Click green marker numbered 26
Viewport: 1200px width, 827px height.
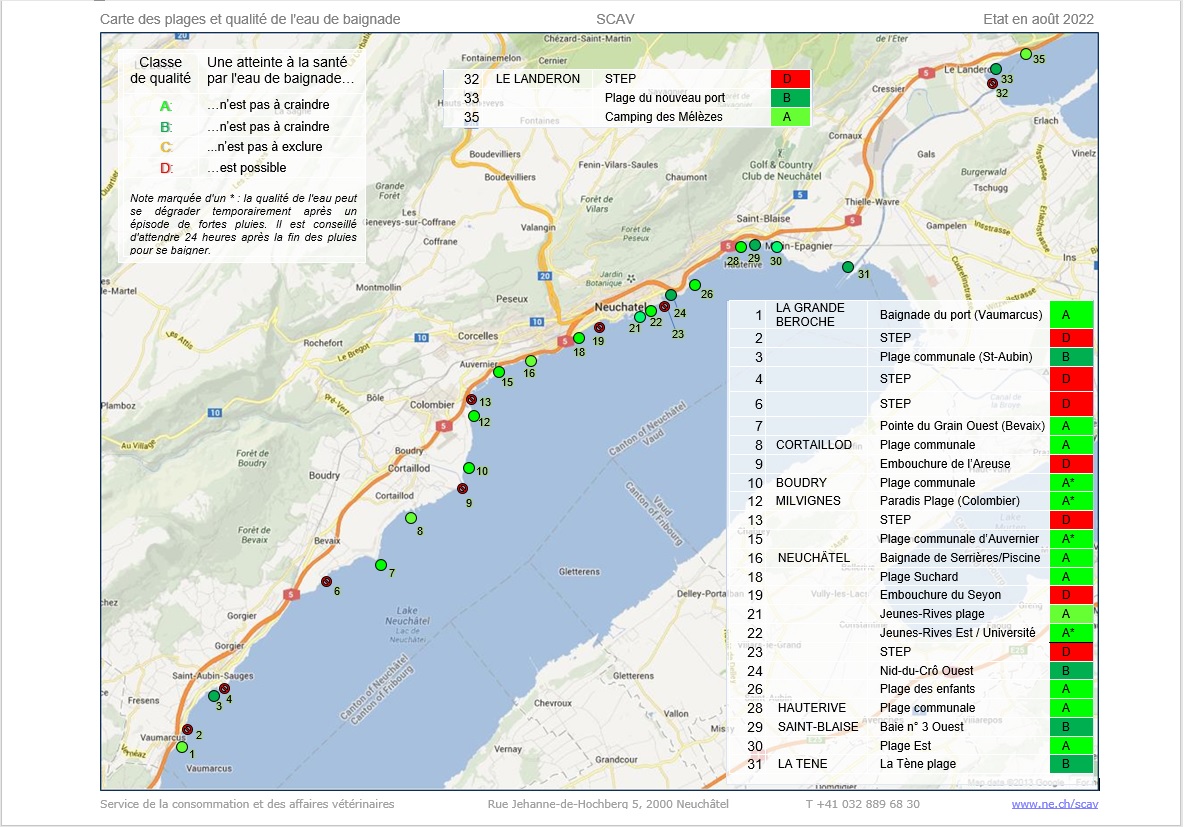pyautogui.click(x=695, y=285)
